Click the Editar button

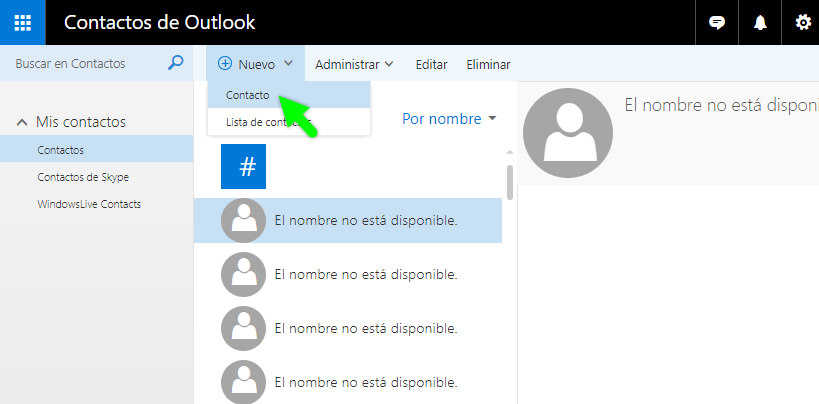tap(431, 64)
